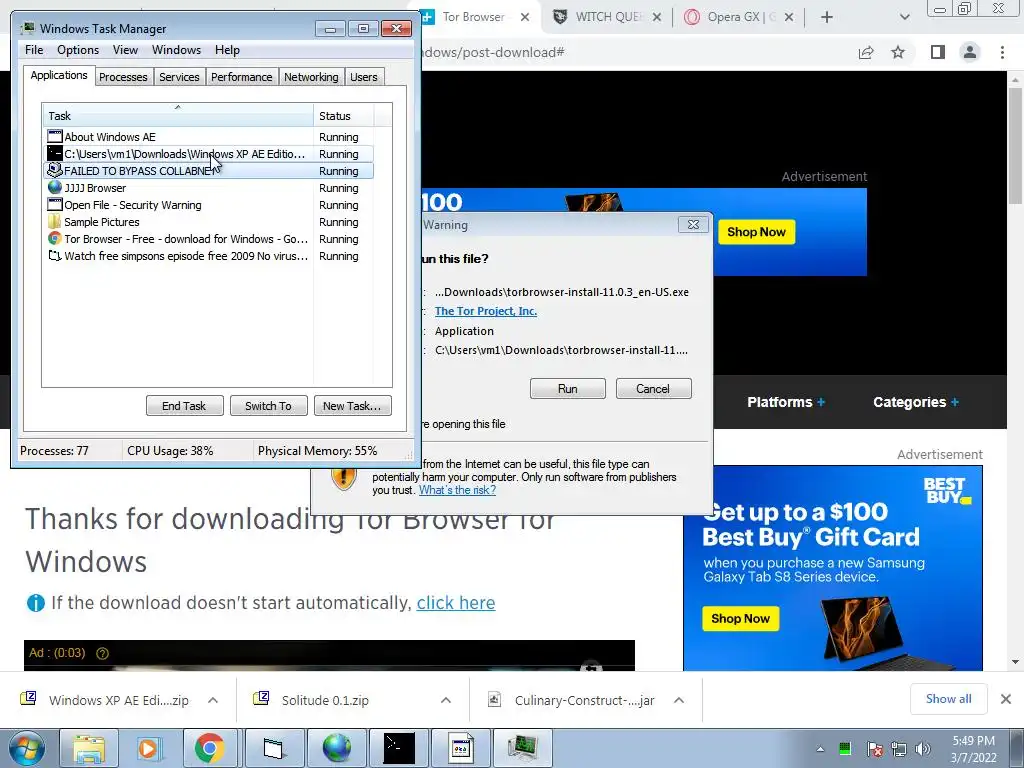
Task: Select the Watch free simpsons episode task
Action: (209, 256)
